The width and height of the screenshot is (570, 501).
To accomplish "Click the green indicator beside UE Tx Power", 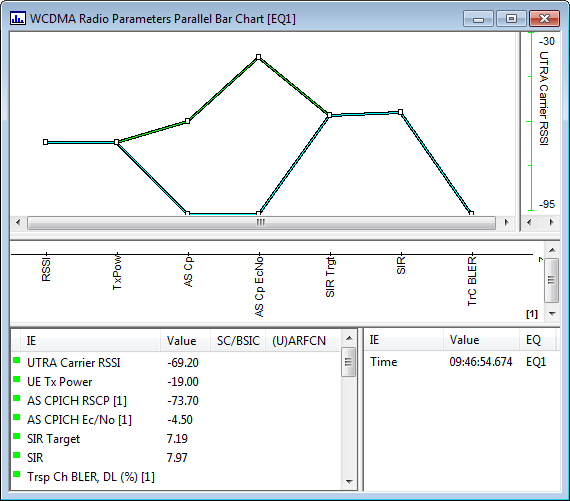I will tap(16, 379).
